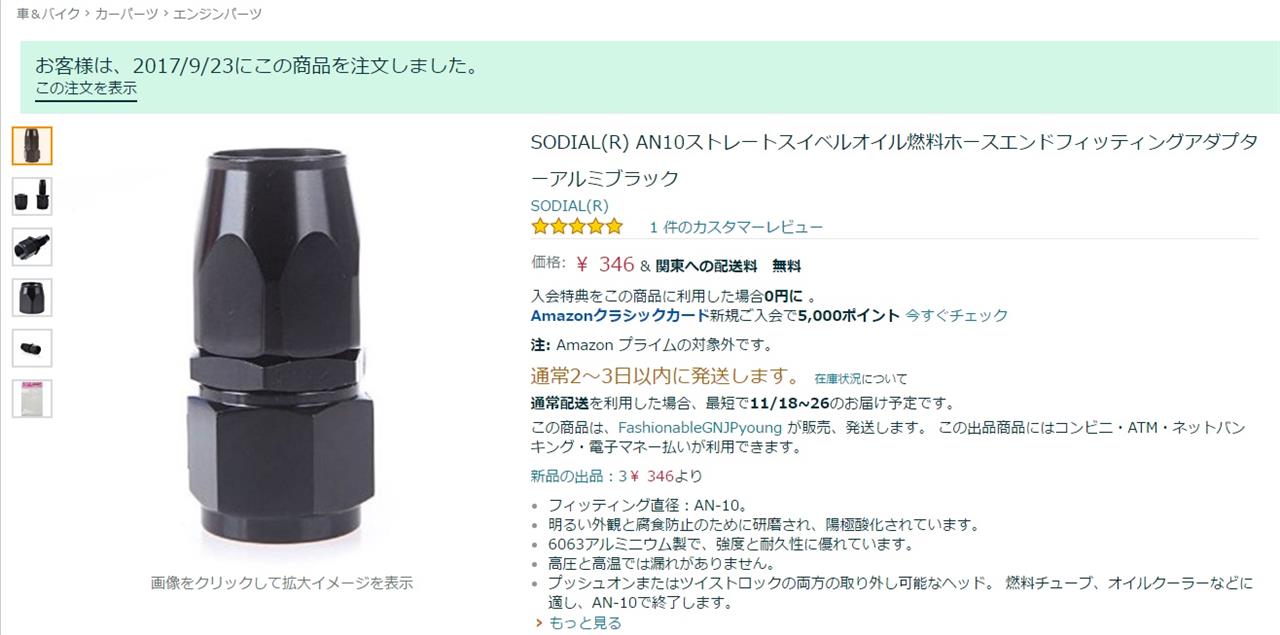Open the エンジンパーツ breadcrumb category
The image size is (1280, 635).
point(217,14)
